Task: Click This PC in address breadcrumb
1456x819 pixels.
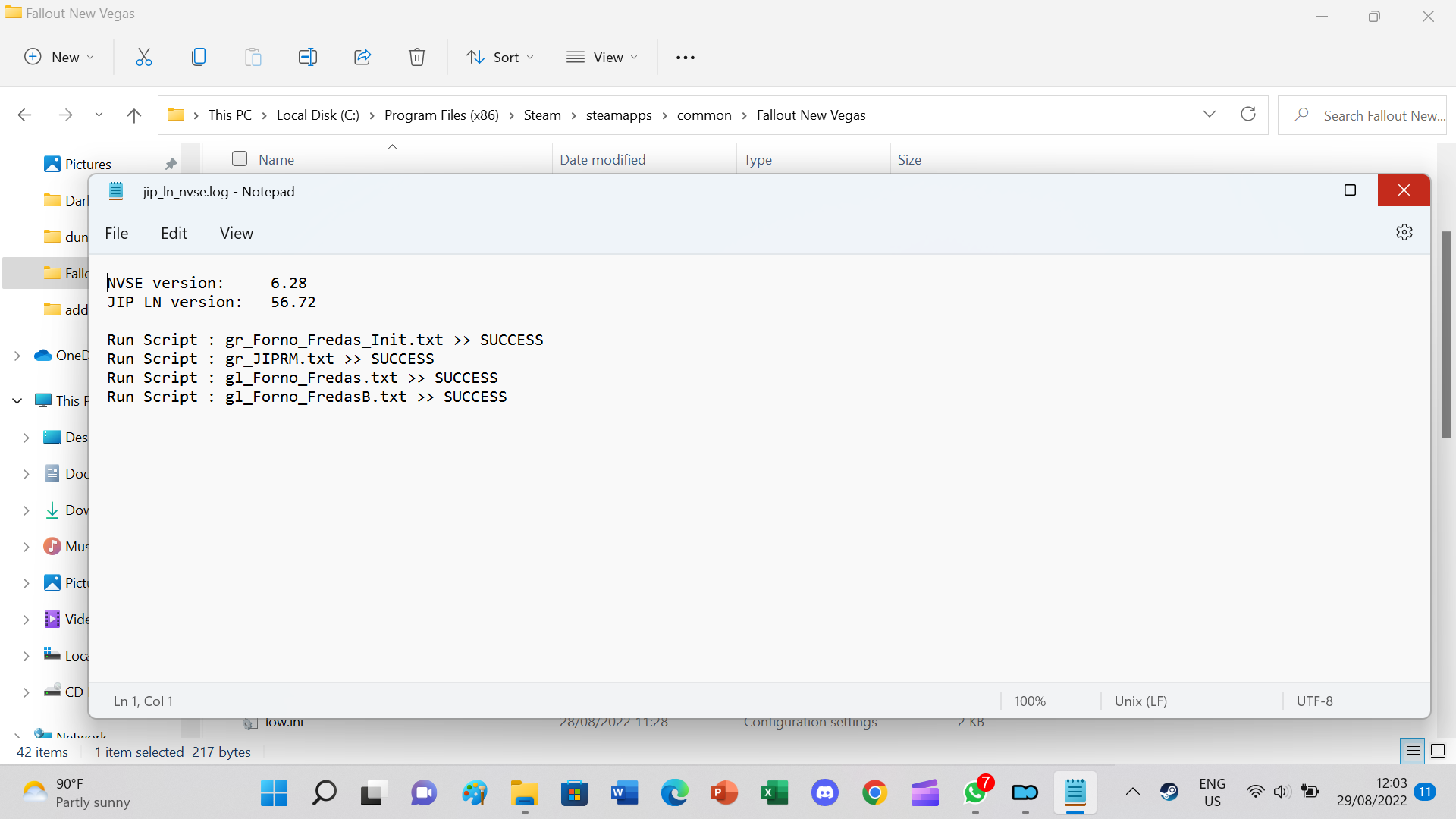Action: coord(230,115)
